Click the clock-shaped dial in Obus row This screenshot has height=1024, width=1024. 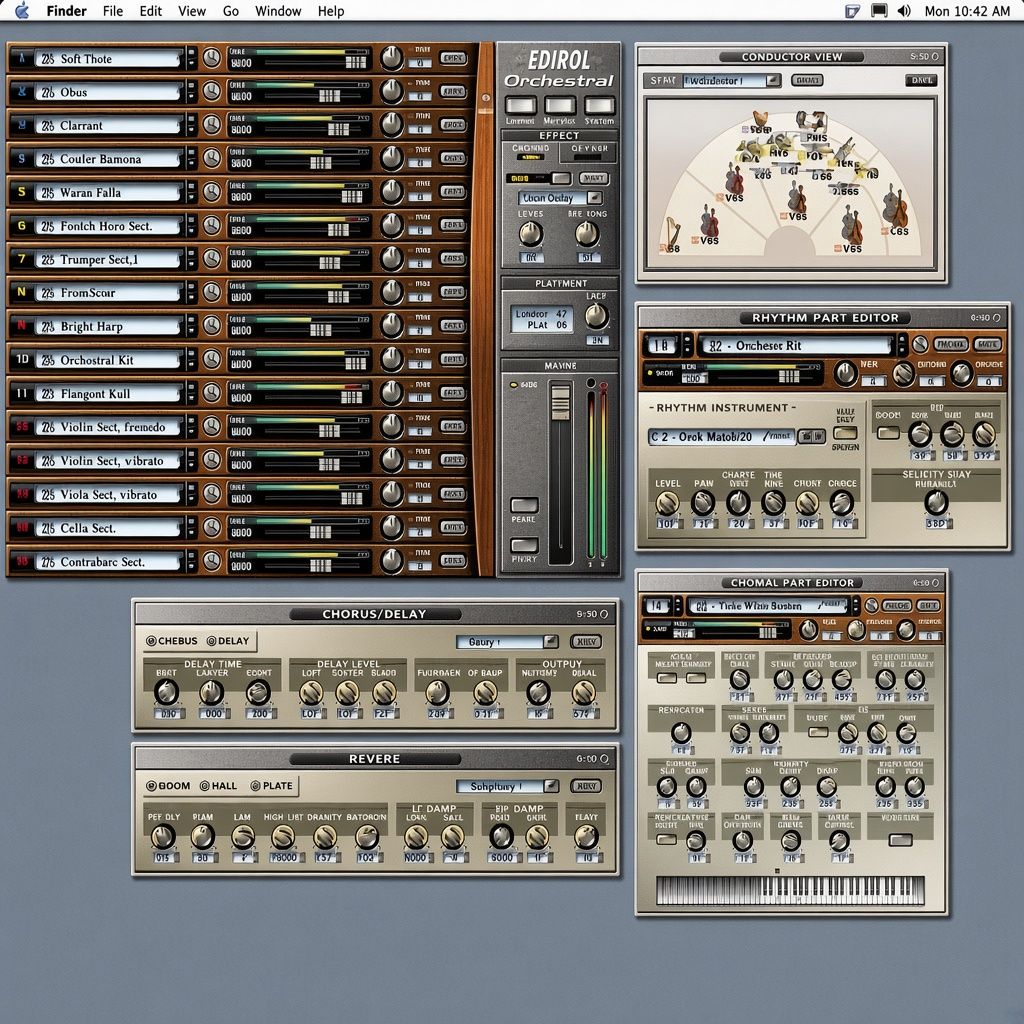(x=212, y=91)
